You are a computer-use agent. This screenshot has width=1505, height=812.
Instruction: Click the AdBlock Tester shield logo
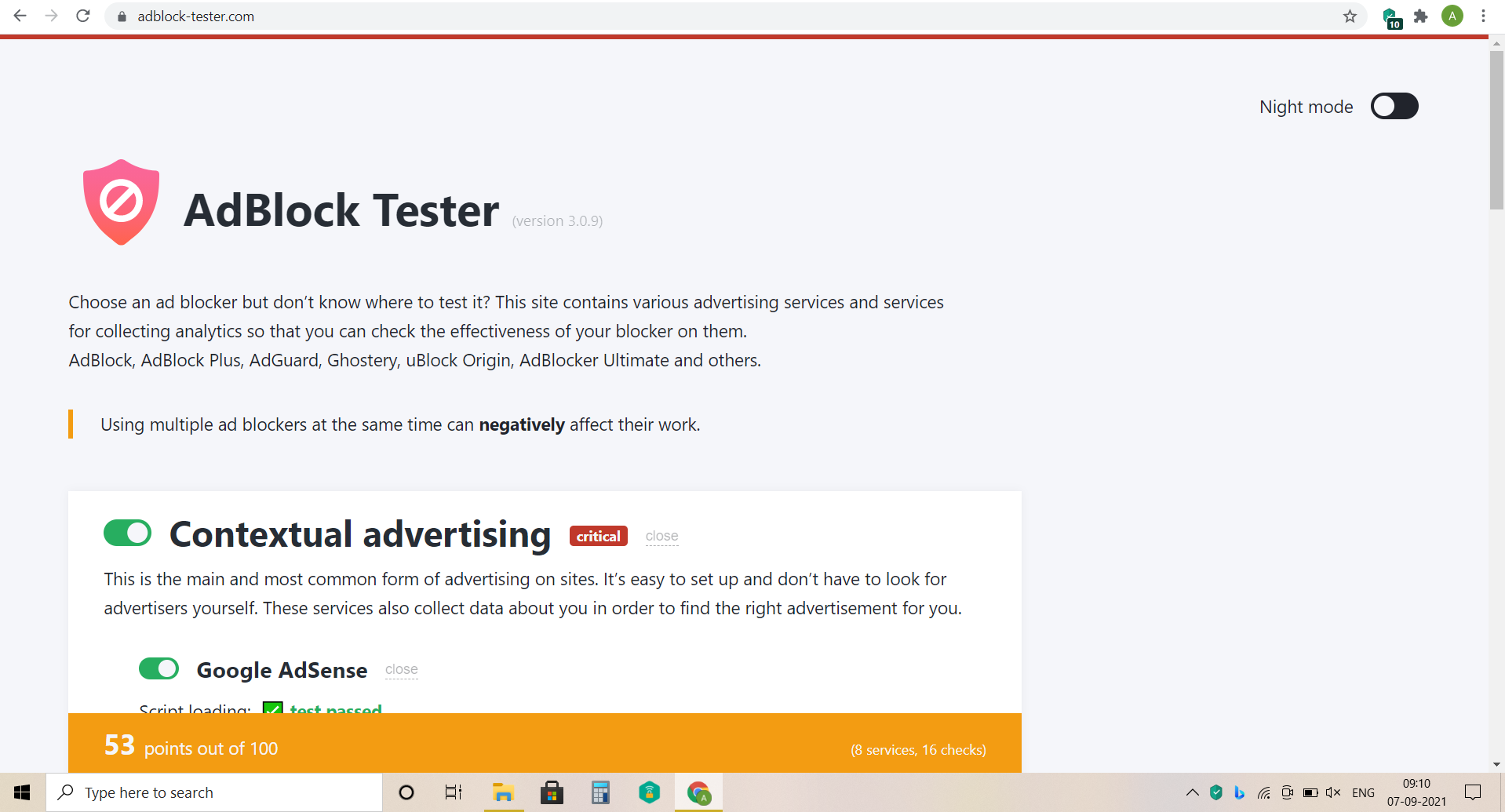121,202
